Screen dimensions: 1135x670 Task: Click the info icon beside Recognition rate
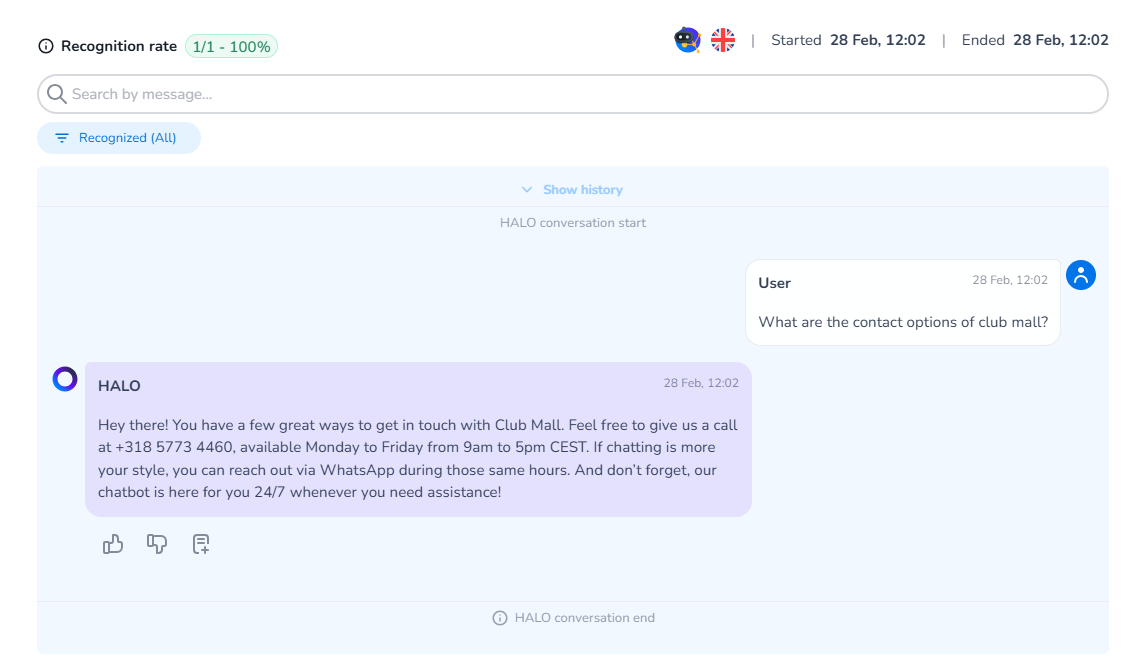tap(46, 46)
